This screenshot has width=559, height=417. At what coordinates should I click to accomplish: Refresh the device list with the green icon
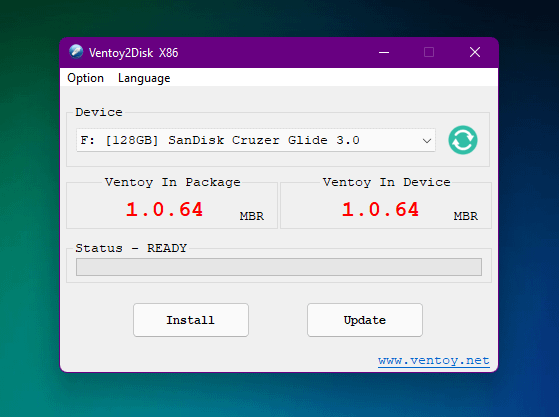463,140
